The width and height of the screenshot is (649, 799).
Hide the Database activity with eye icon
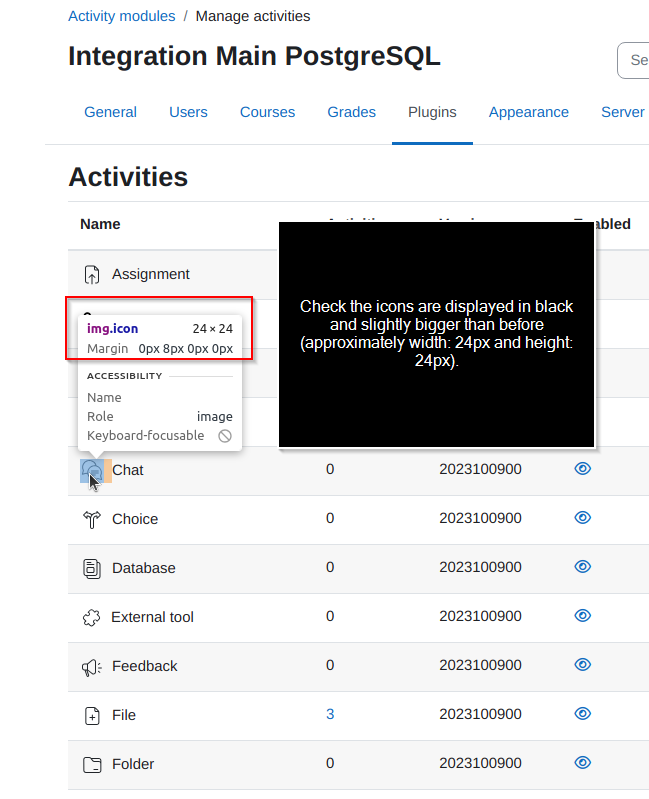point(582,566)
